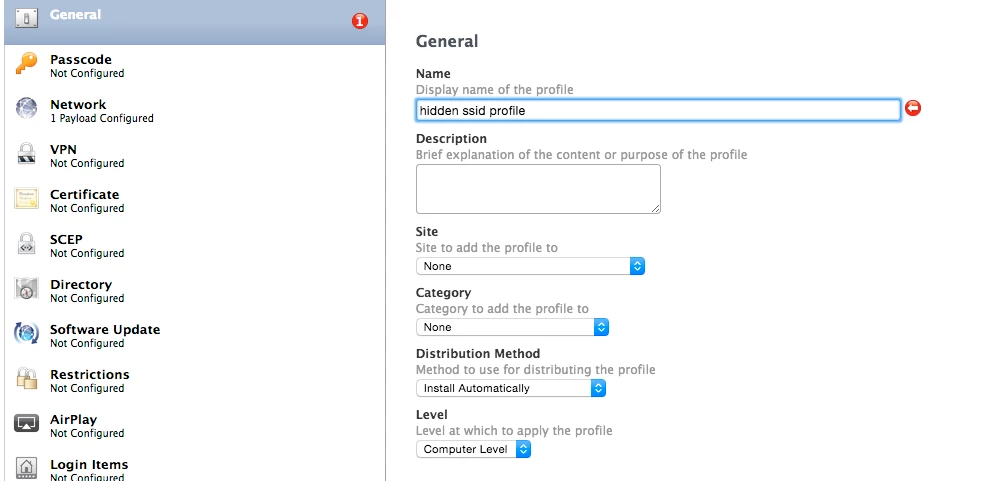Click the red arrow icon beside Name field
The image size is (1005, 481).
[912, 109]
